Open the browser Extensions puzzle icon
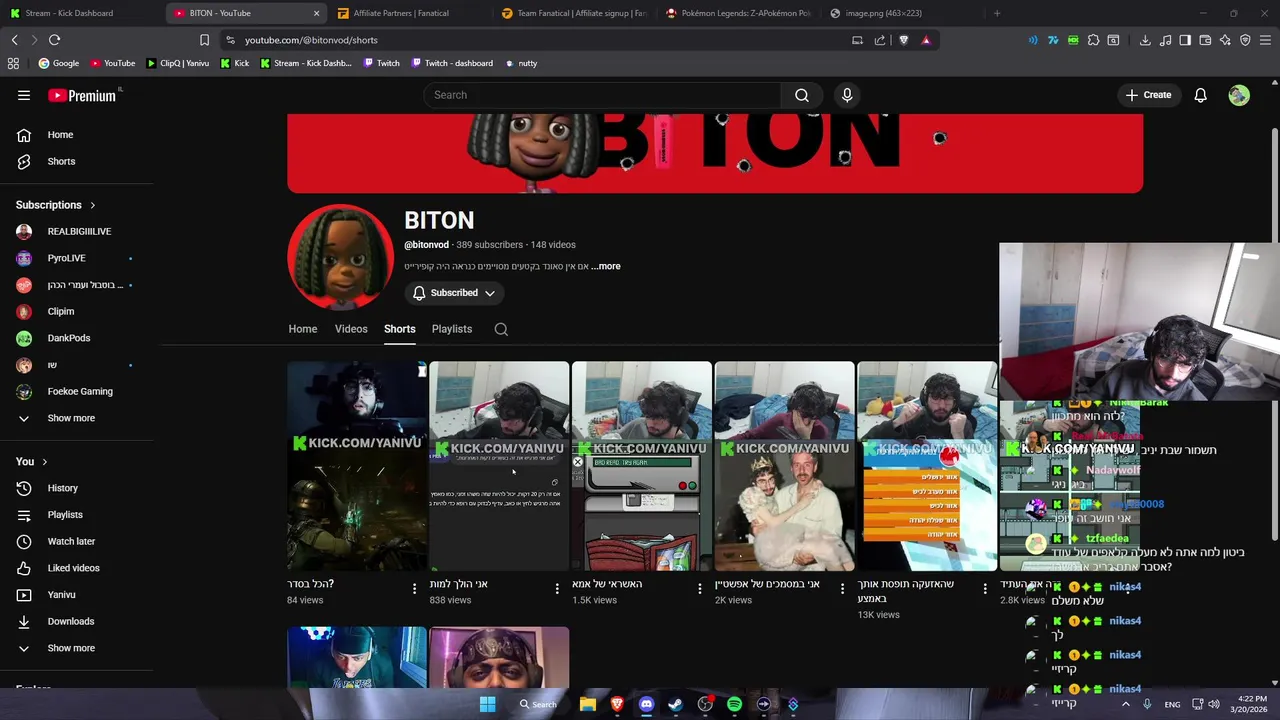The image size is (1280, 720). tap(1093, 40)
